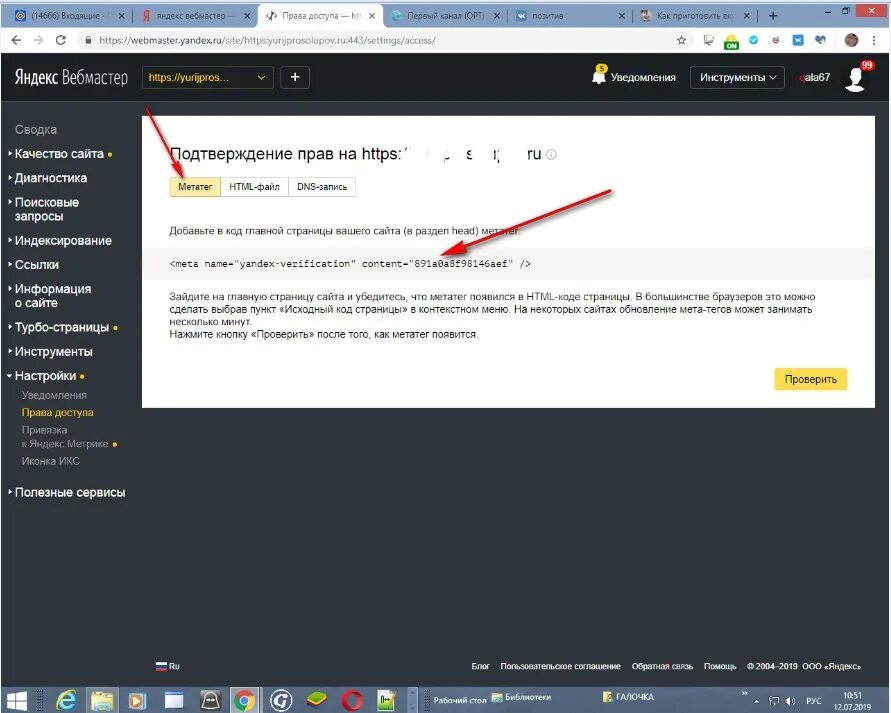Open File Explorer from taskbar
The image size is (891, 713).
click(x=102, y=701)
